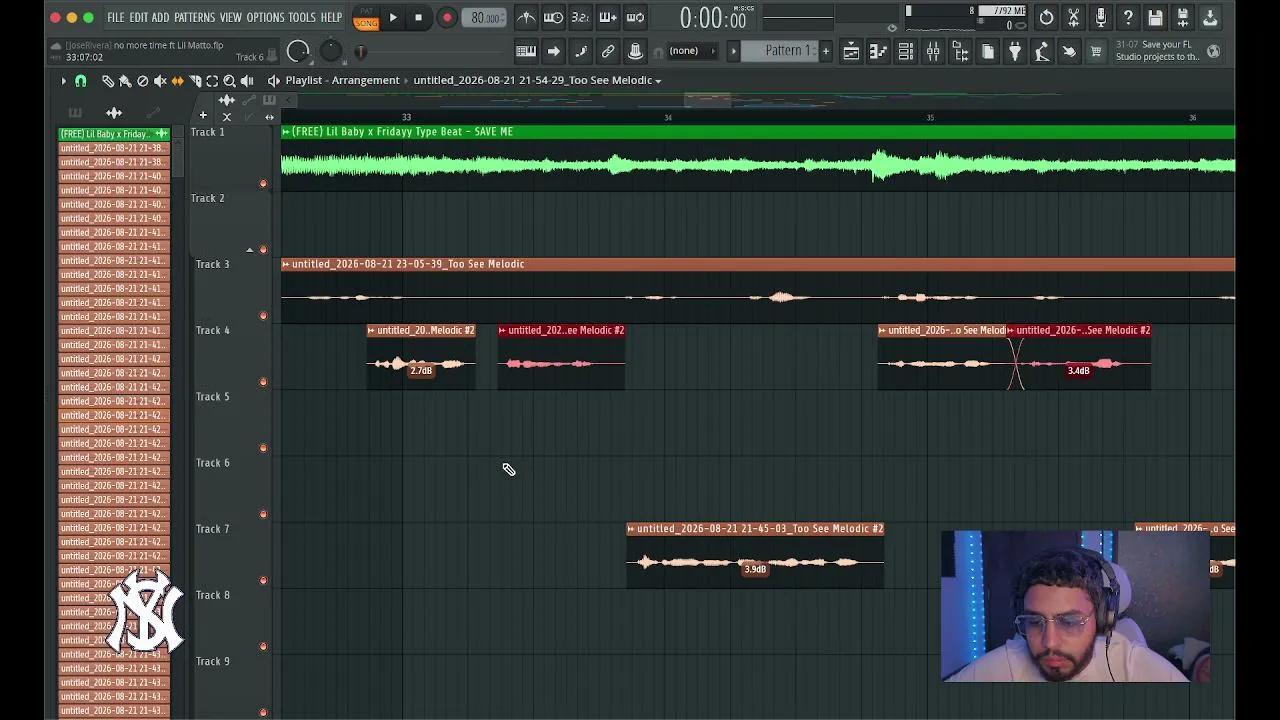Open the OPTIONS menu
Screen dimensions: 1280x720
(x=265, y=17)
